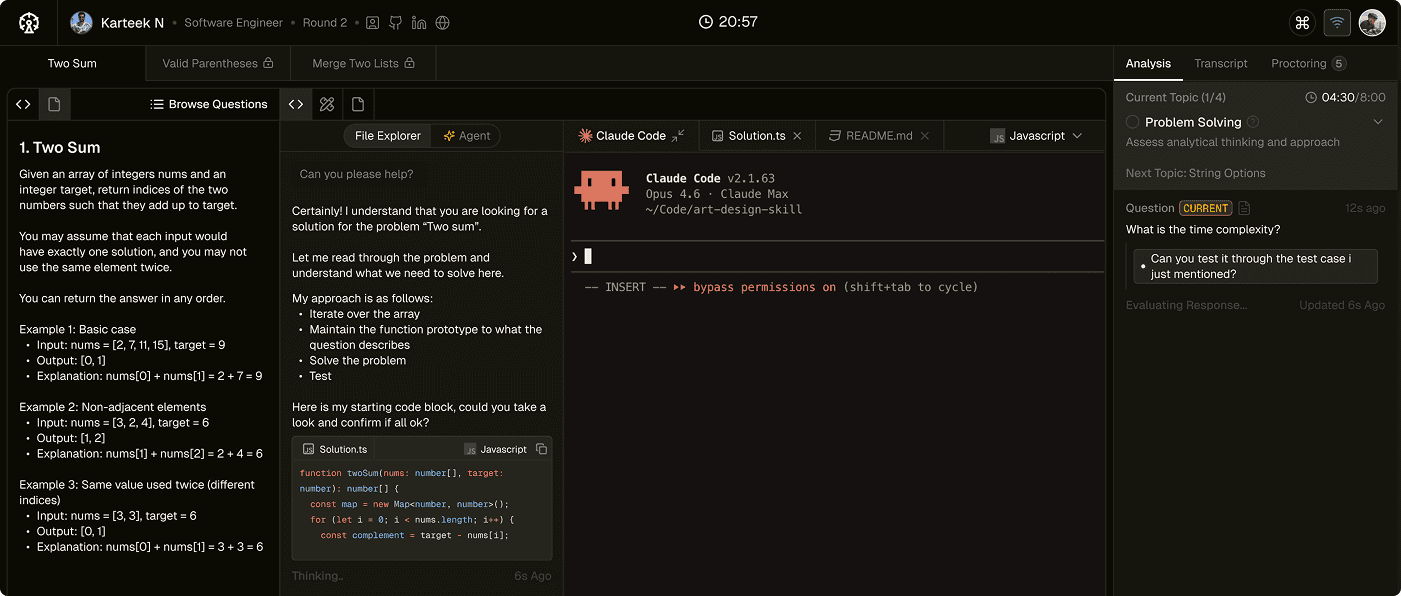Click the 20:57 session timer
1401x596 pixels.
728,21
